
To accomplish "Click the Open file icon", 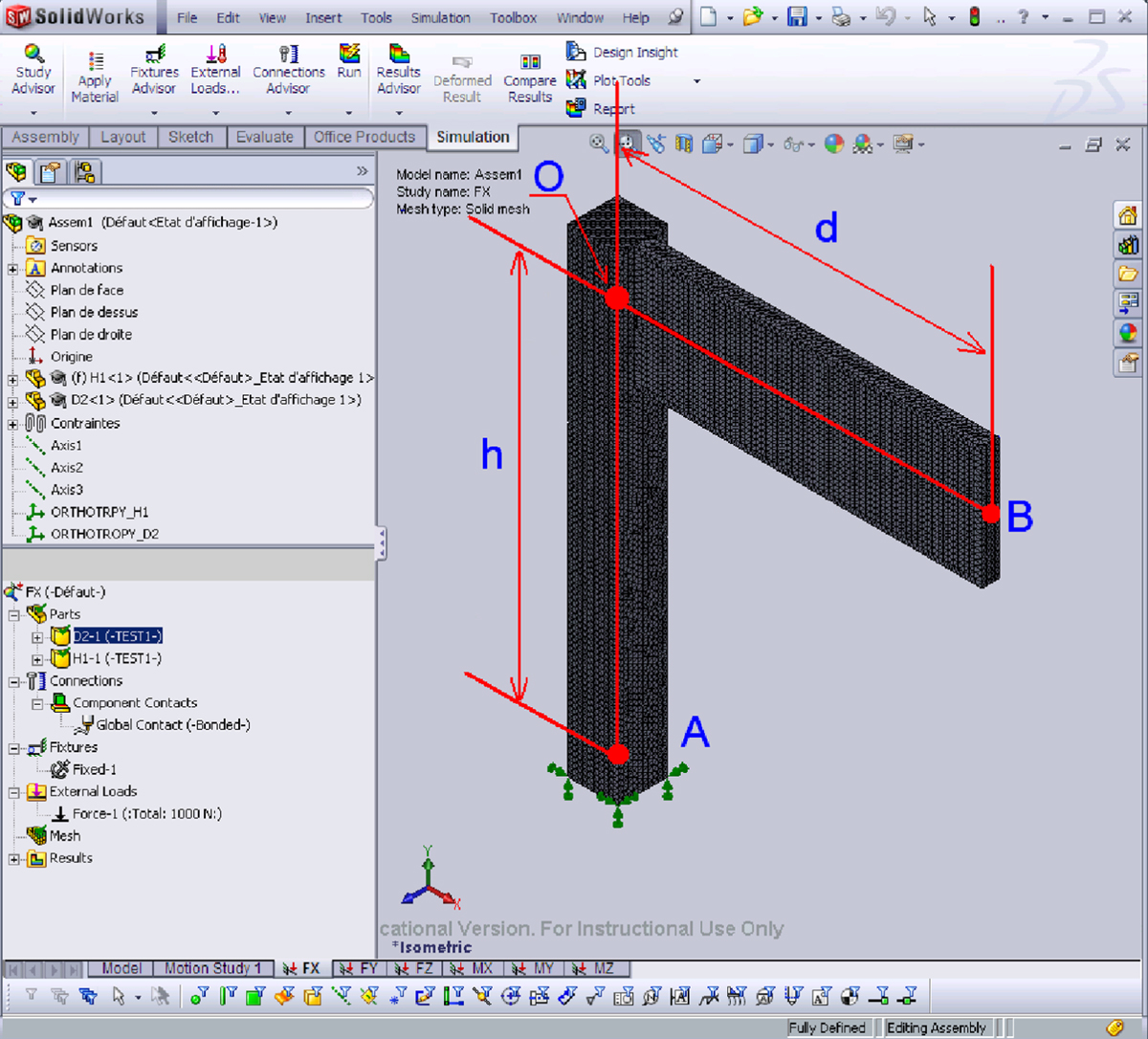I will pos(754,16).
